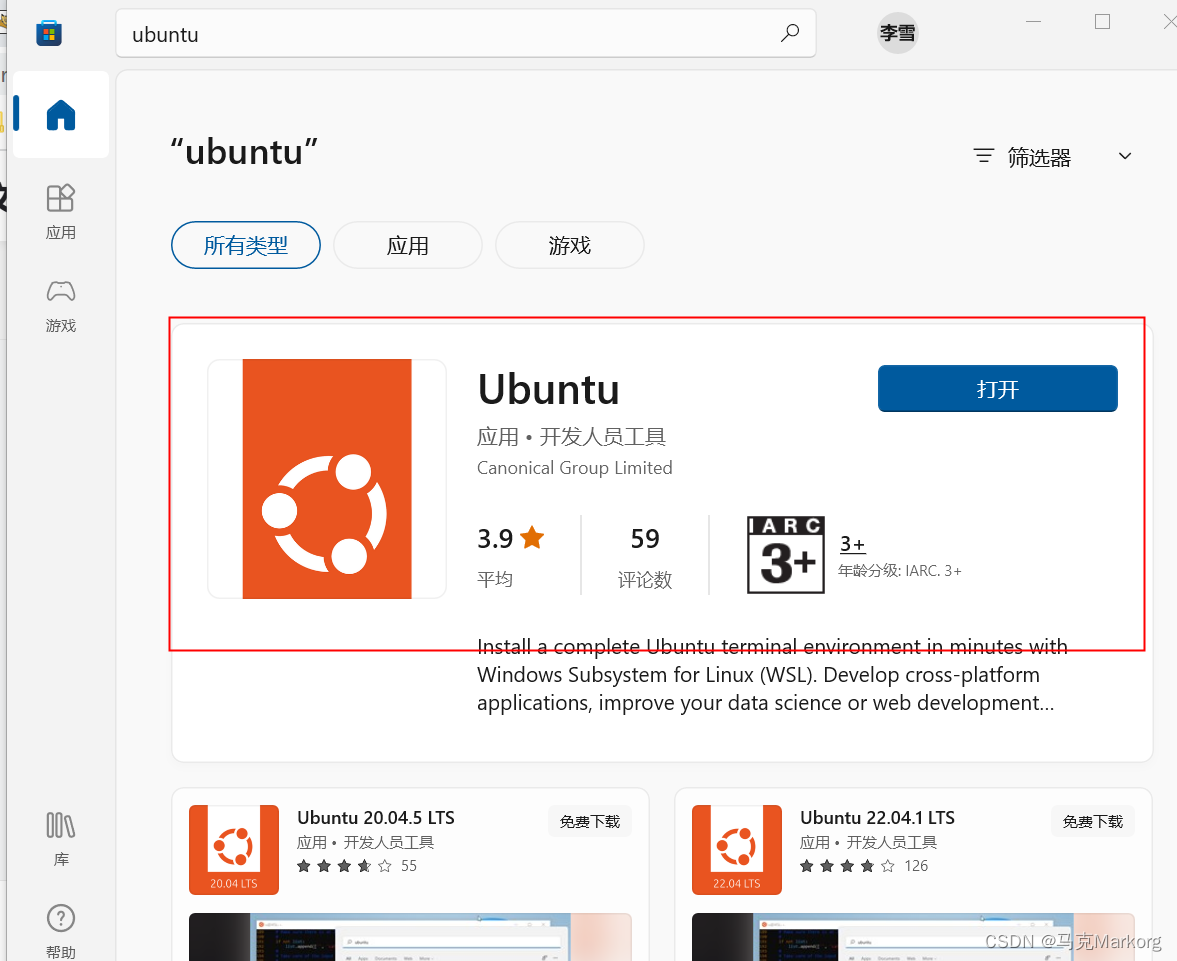Open the 库 (Library) sidebar icon

61,839
